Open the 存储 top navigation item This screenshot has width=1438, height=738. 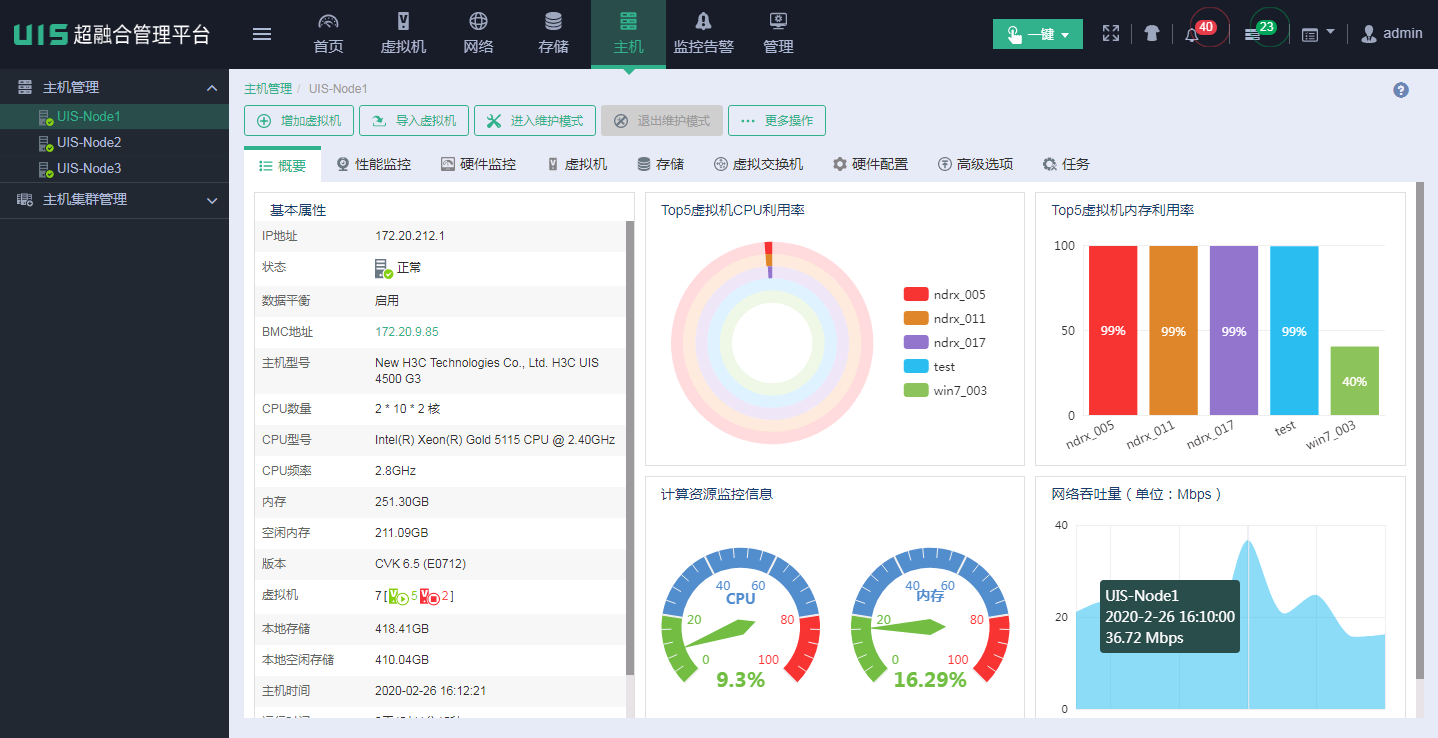(x=553, y=34)
